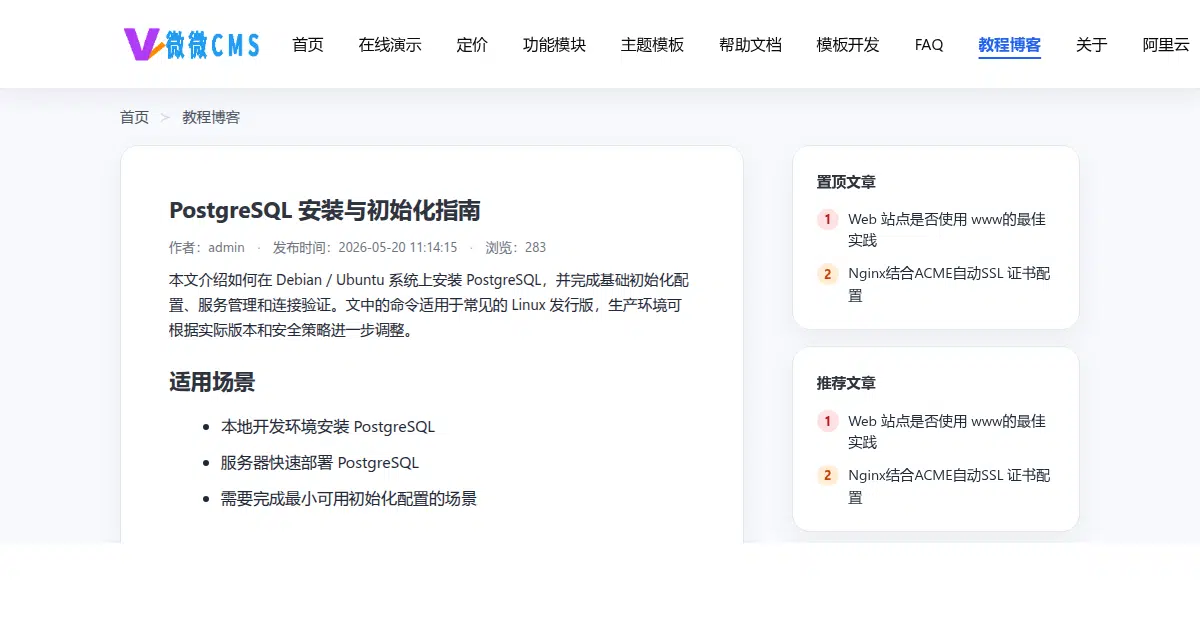Screen dimensions: 1200x630
Task: Click the FAQ navigation link
Action: click(929, 45)
